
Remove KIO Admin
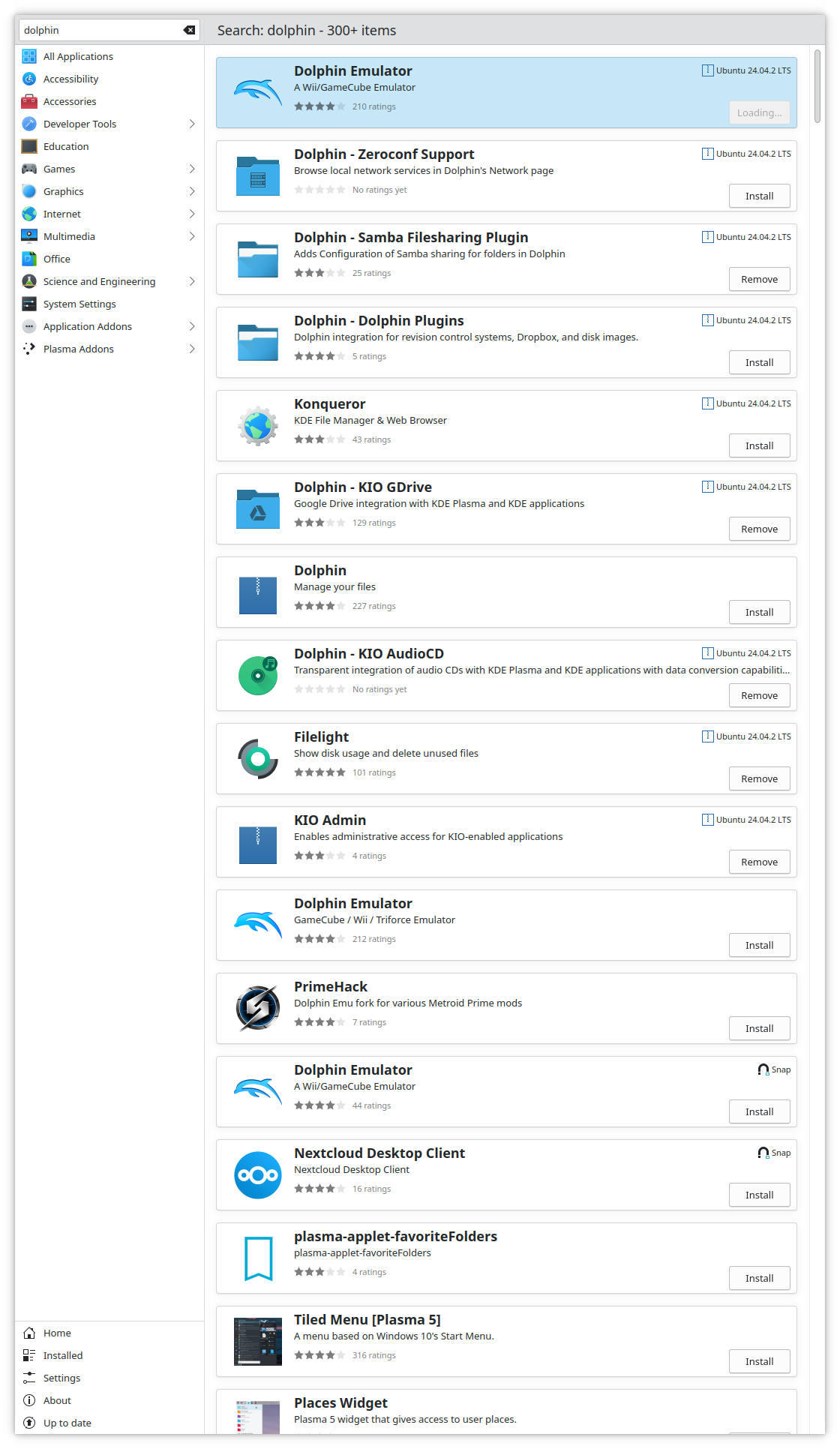pyautogui.click(x=760, y=862)
